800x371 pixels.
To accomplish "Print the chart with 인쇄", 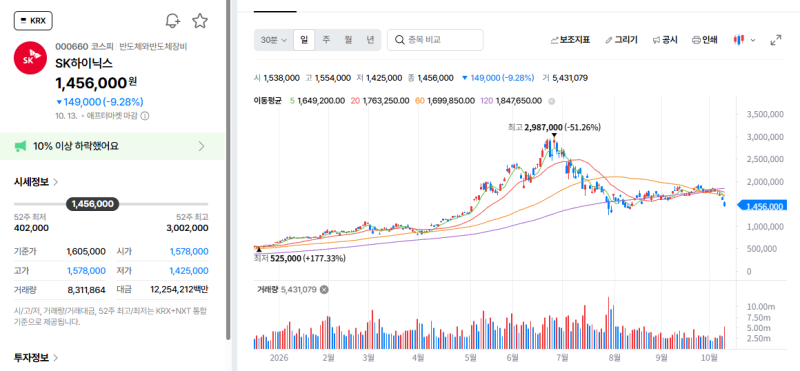I will click(x=705, y=40).
